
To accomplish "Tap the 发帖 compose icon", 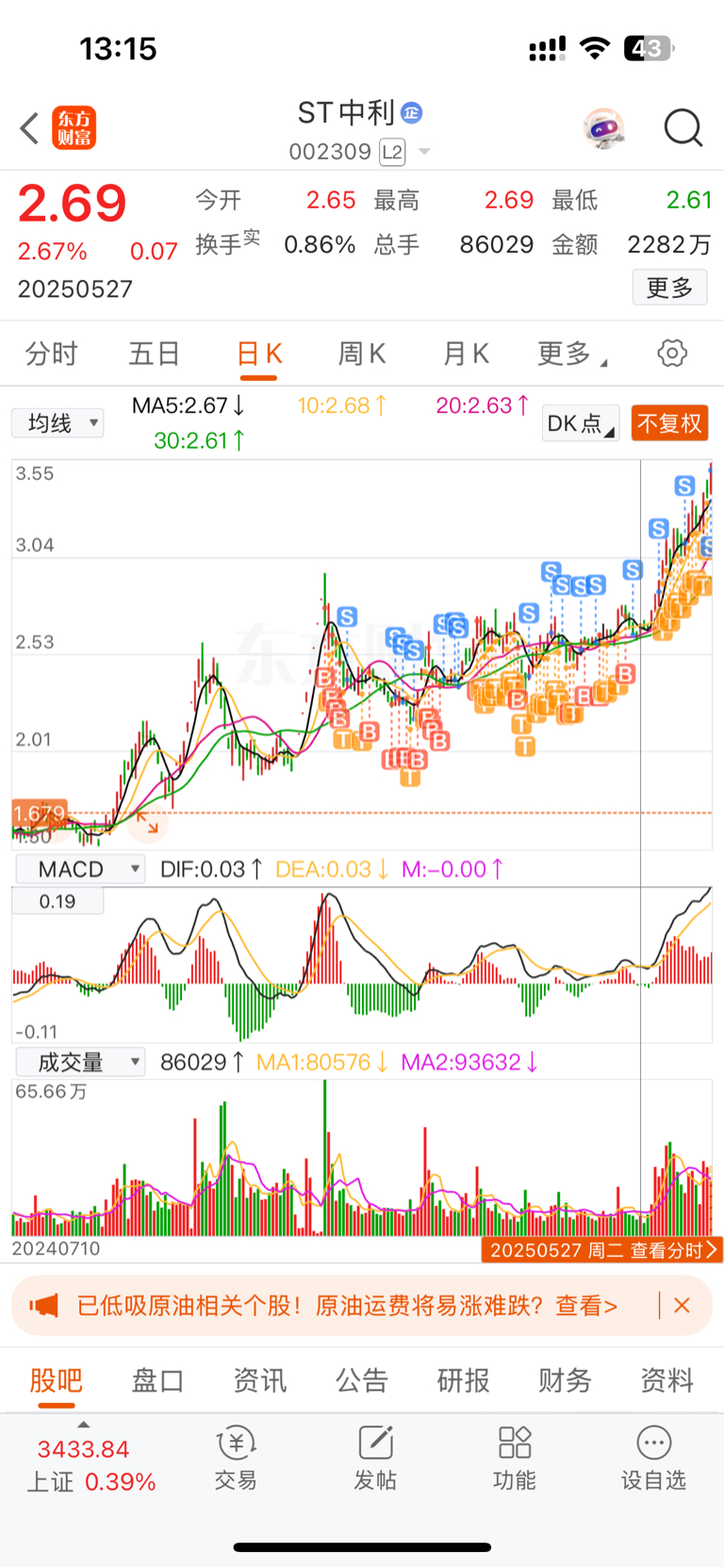I will [375, 1444].
